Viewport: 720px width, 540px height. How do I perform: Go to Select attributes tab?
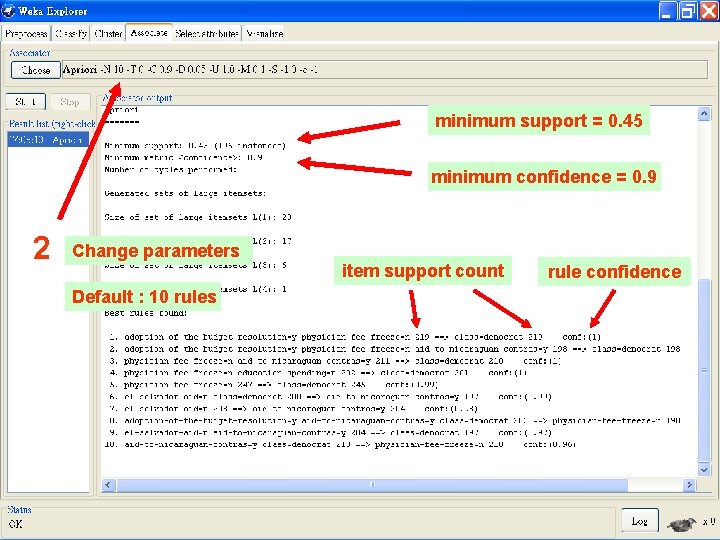206,34
